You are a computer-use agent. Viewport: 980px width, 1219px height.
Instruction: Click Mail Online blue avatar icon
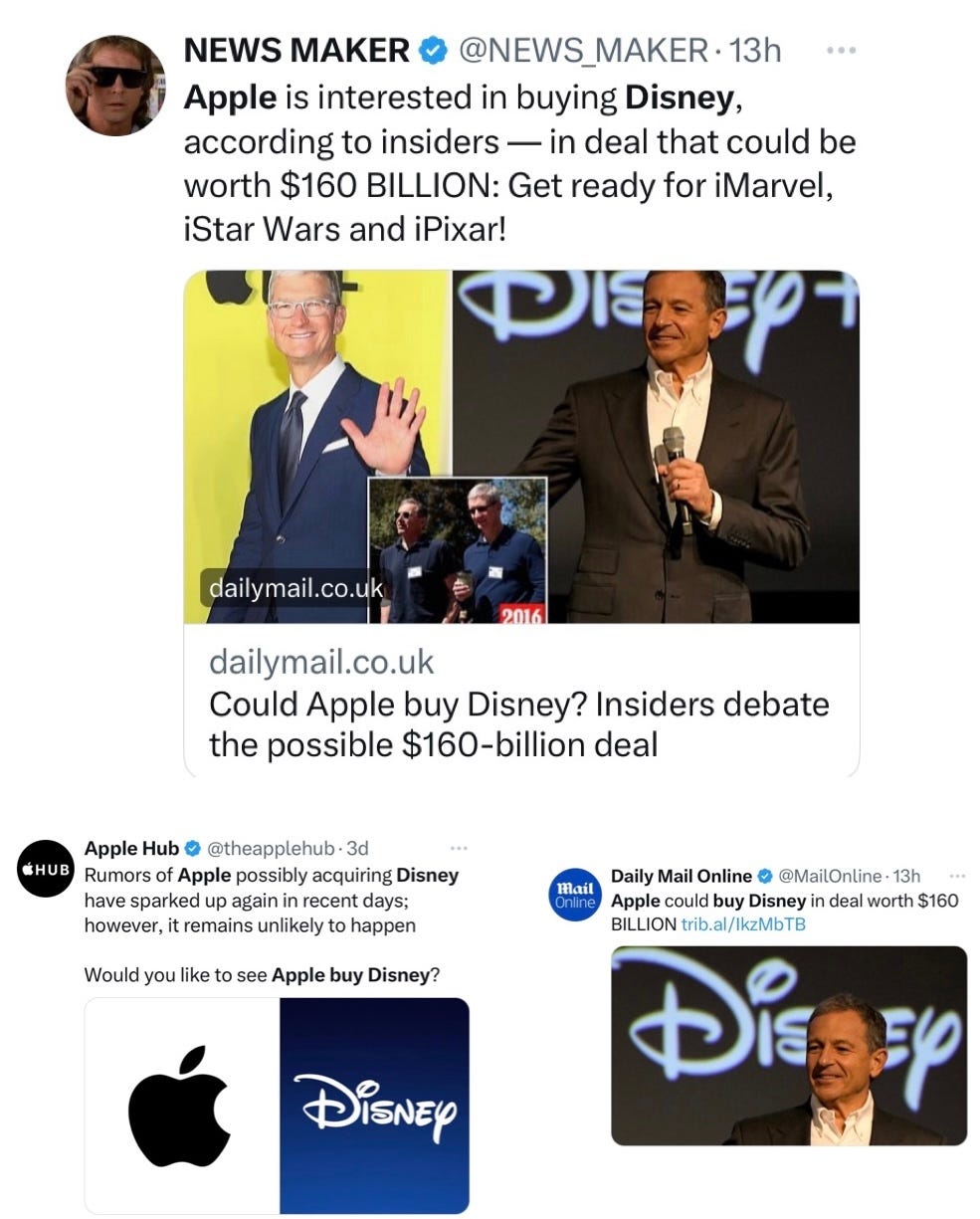click(x=574, y=894)
